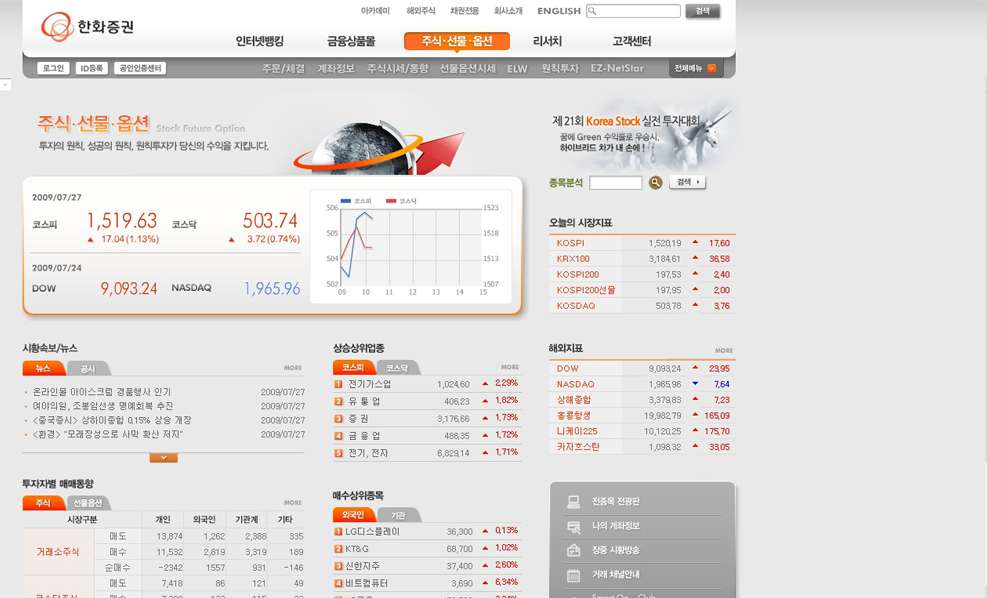Click the 종목분석 stock input field
Screen dimensions: 987x598
tap(615, 183)
